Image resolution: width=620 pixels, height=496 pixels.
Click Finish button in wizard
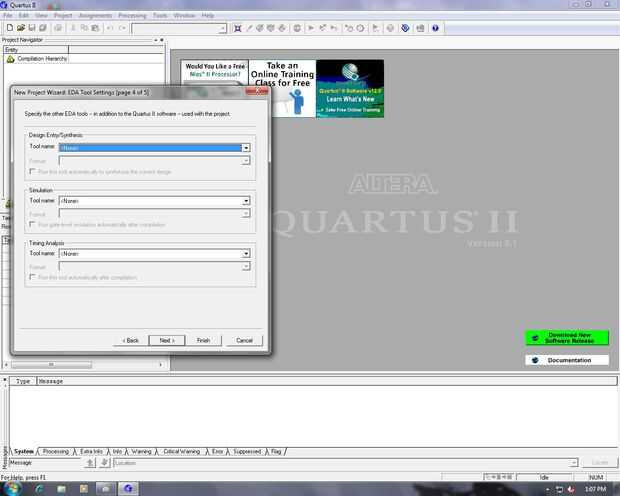pos(203,340)
